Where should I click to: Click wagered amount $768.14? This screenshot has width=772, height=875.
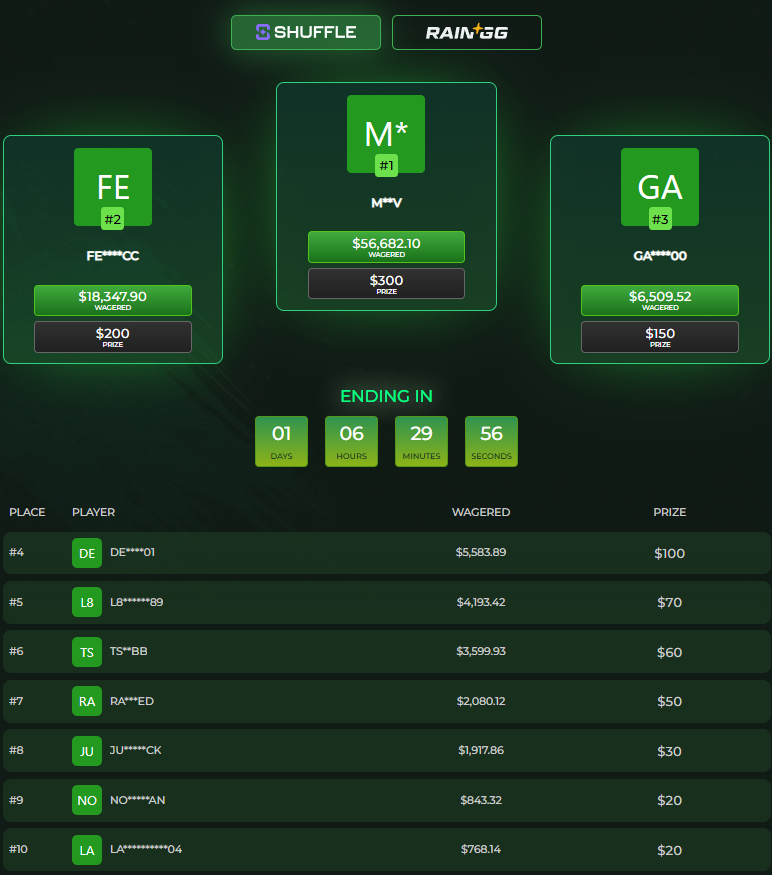point(481,849)
